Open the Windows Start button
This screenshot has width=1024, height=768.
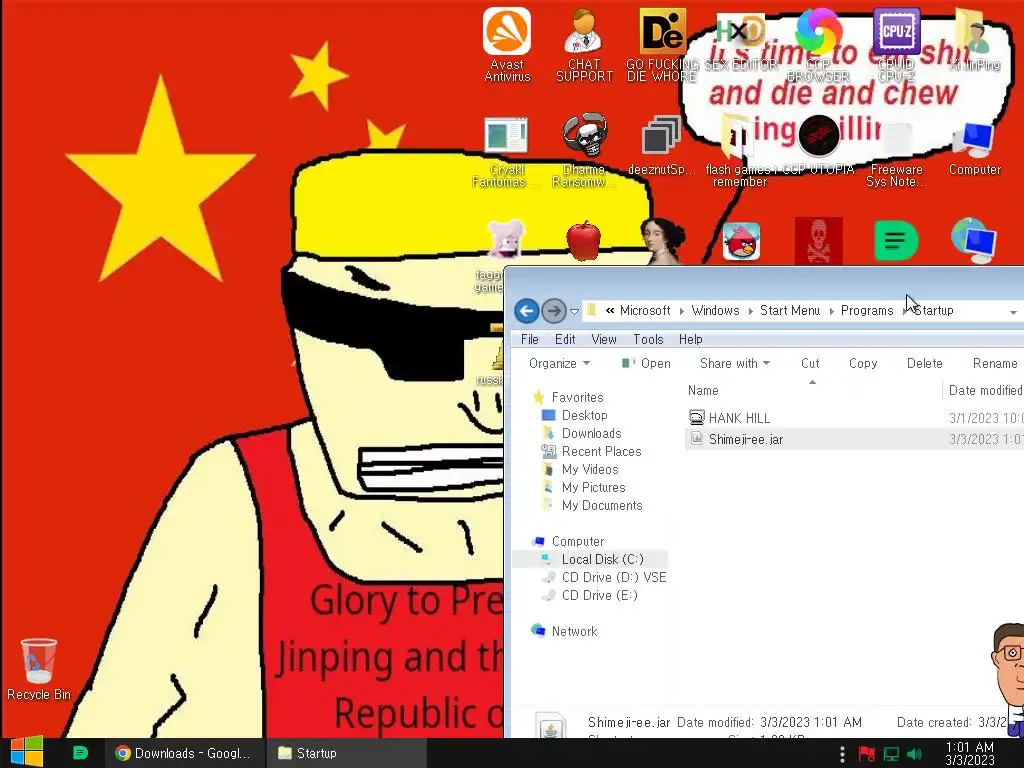pos(27,753)
